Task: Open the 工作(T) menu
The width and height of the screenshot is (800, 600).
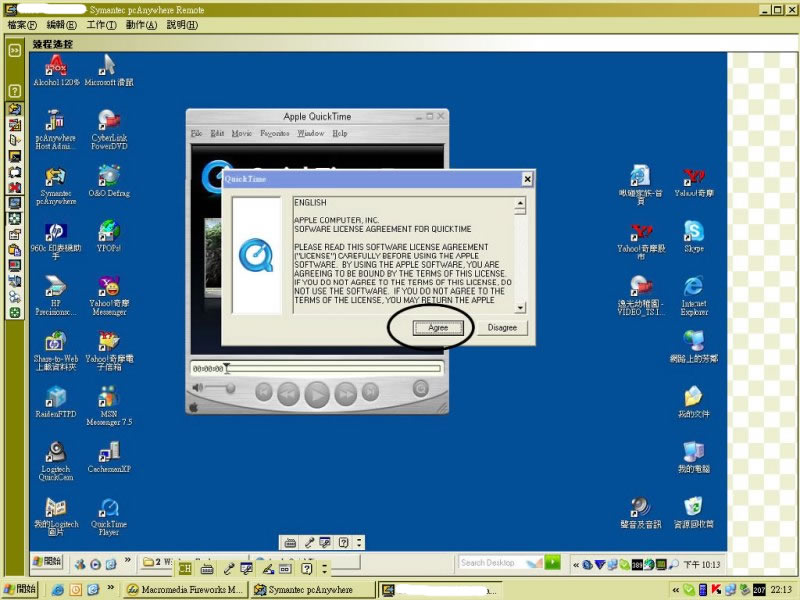Action: 101,24
